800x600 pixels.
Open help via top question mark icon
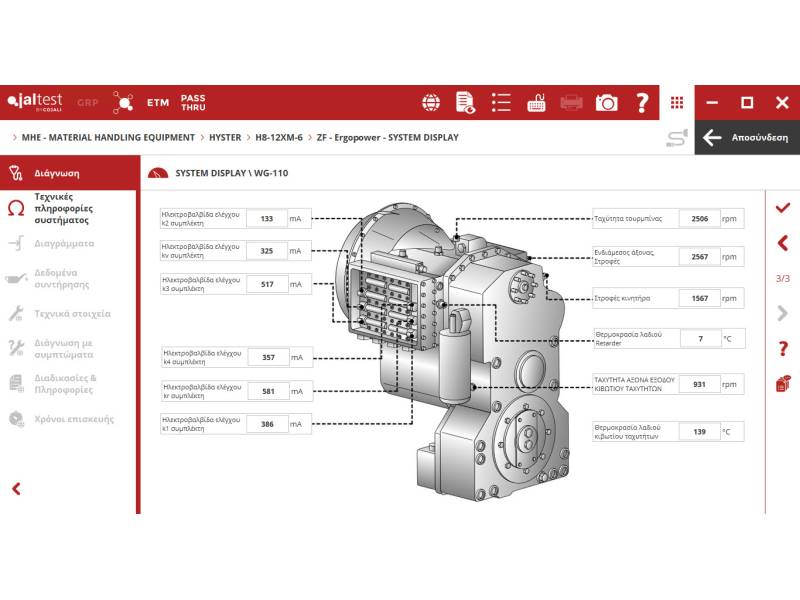642,102
